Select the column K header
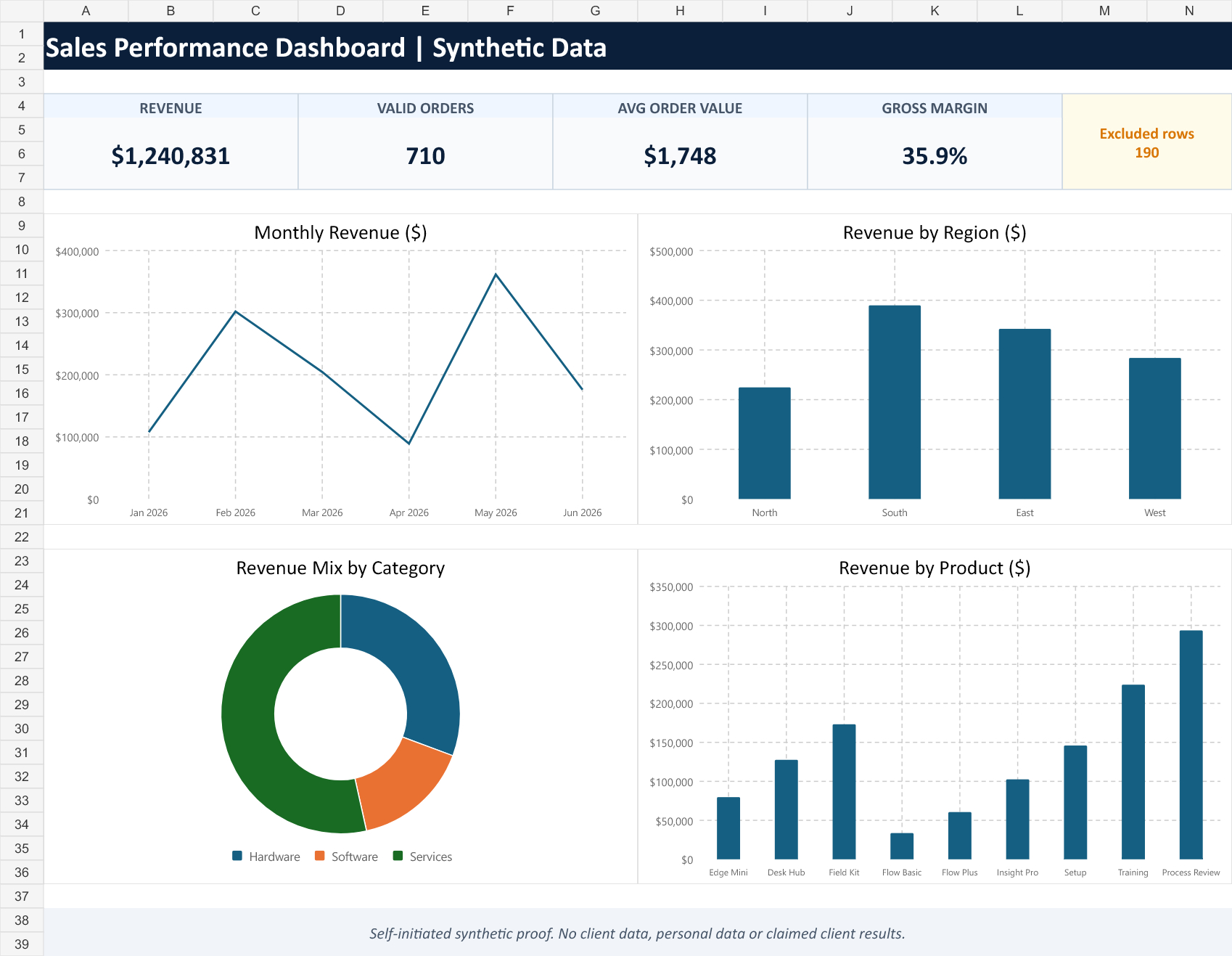This screenshot has width=1232, height=956. click(x=935, y=11)
